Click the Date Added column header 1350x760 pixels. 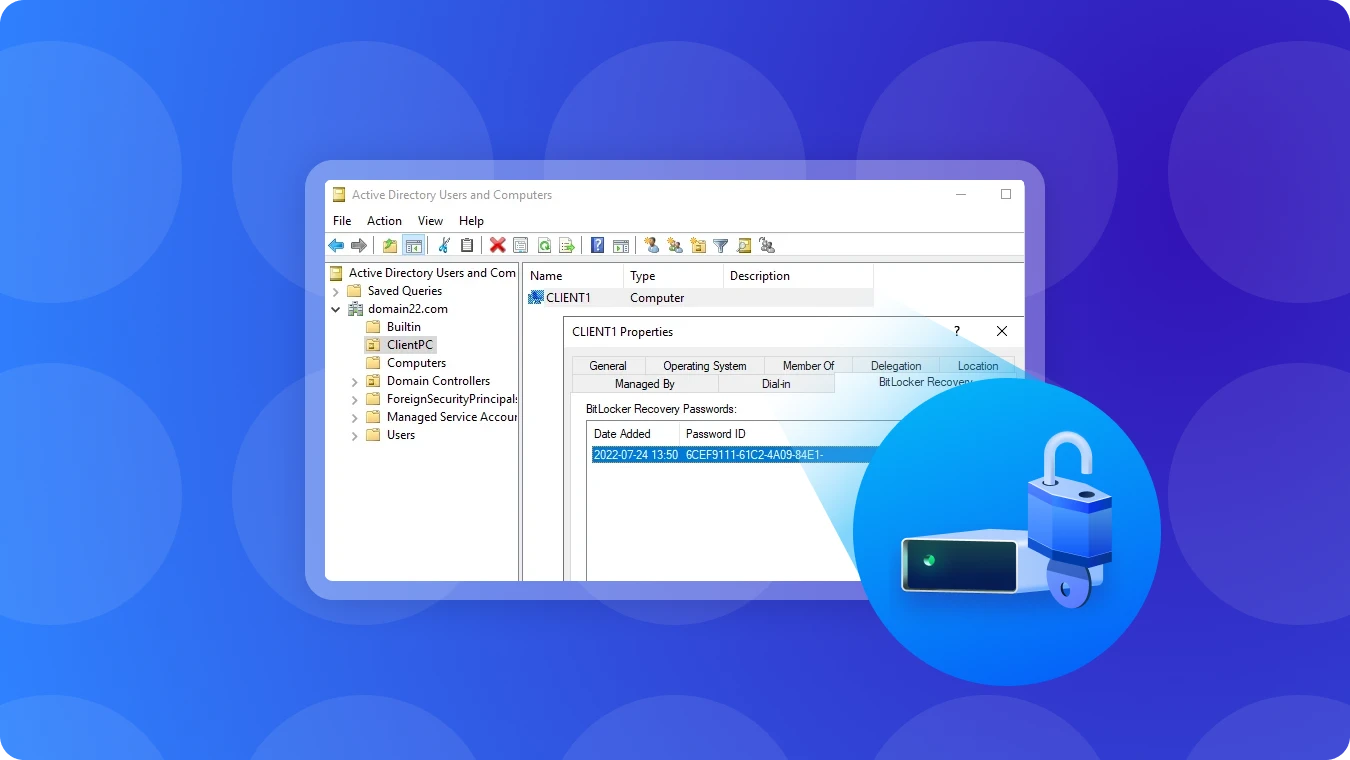tap(633, 434)
